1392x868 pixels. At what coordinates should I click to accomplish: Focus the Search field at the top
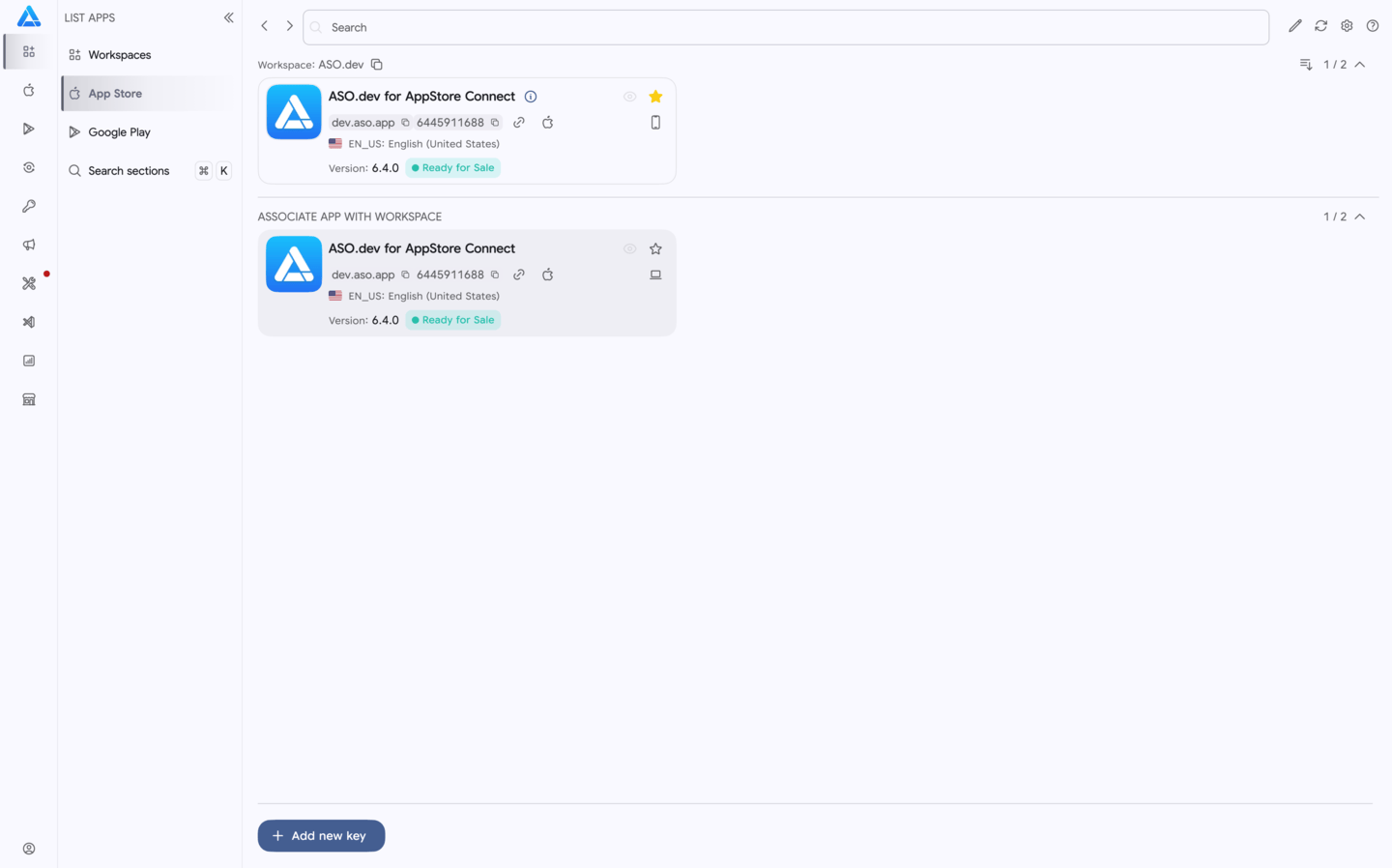coord(786,27)
